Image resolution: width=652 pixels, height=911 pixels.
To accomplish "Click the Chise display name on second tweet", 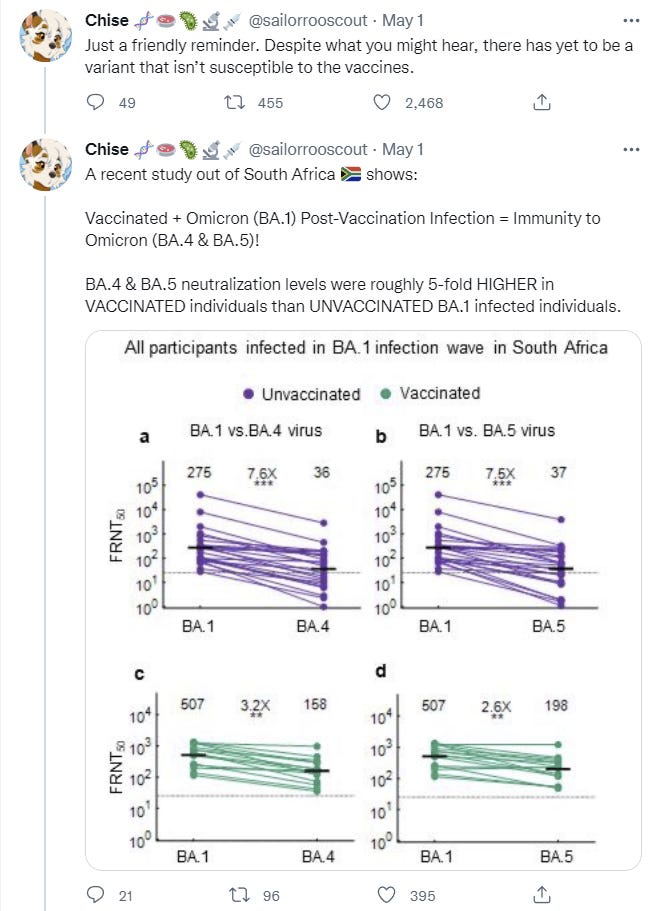I will click(107, 149).
